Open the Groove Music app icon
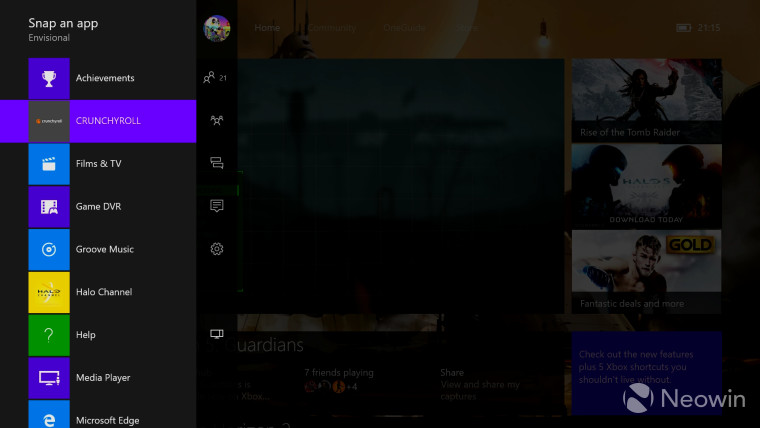Image resolution: width=760 pixels, height=428 pixels. click(49, 250)
